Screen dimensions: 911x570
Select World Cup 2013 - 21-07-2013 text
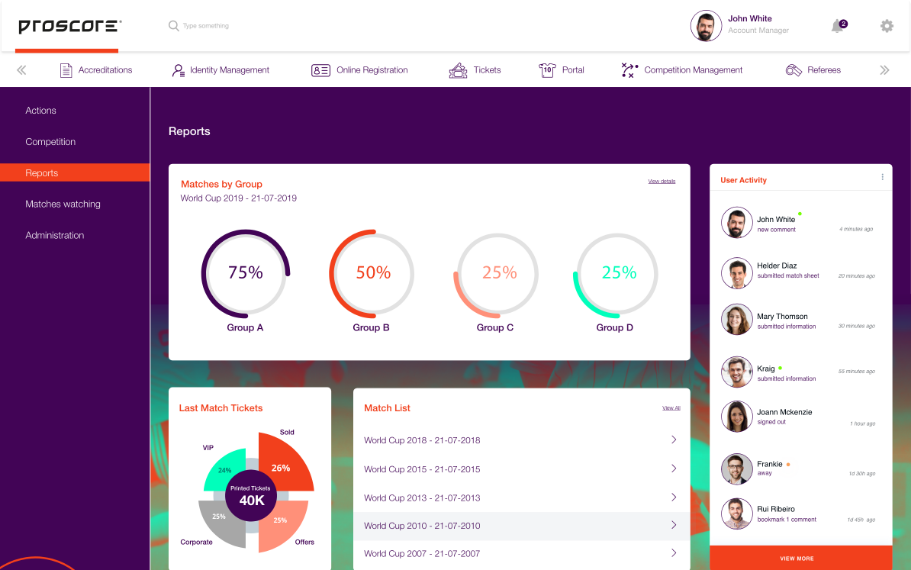tap(422, 498)
